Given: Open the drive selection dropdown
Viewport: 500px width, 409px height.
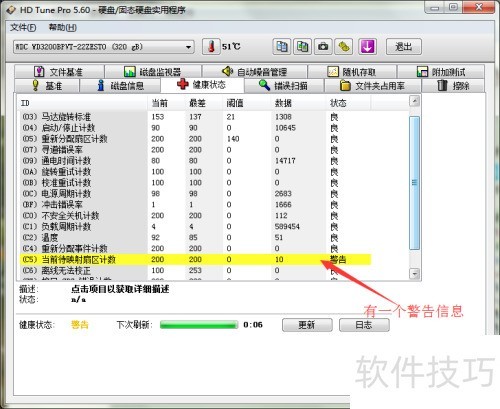Looking at the screenshot, I should click(x=189, y=47).
